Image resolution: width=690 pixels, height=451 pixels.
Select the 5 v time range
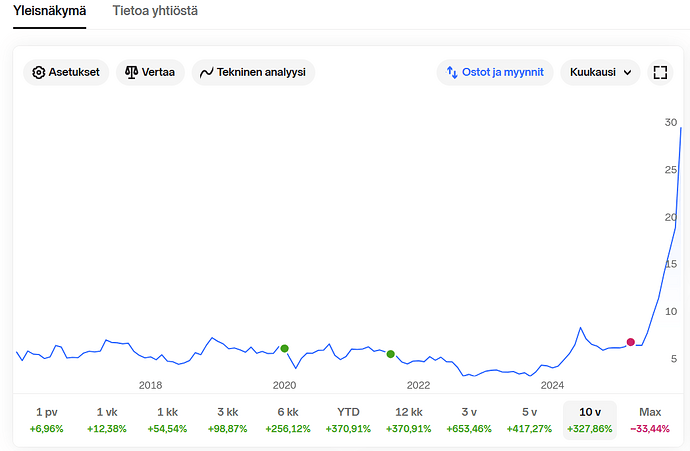tap(530, 419)
